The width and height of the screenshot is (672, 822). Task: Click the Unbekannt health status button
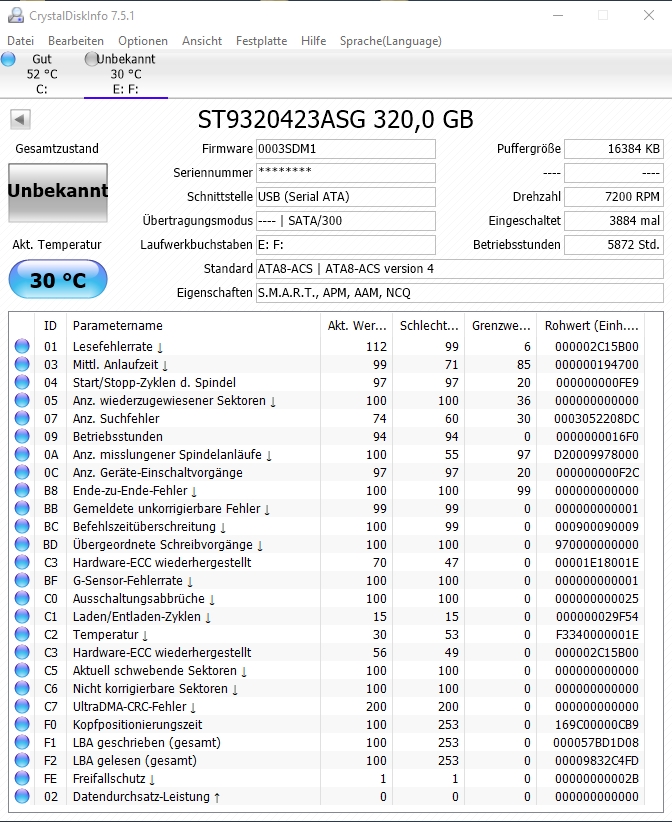pyautogui.click(x=58, y=192)
